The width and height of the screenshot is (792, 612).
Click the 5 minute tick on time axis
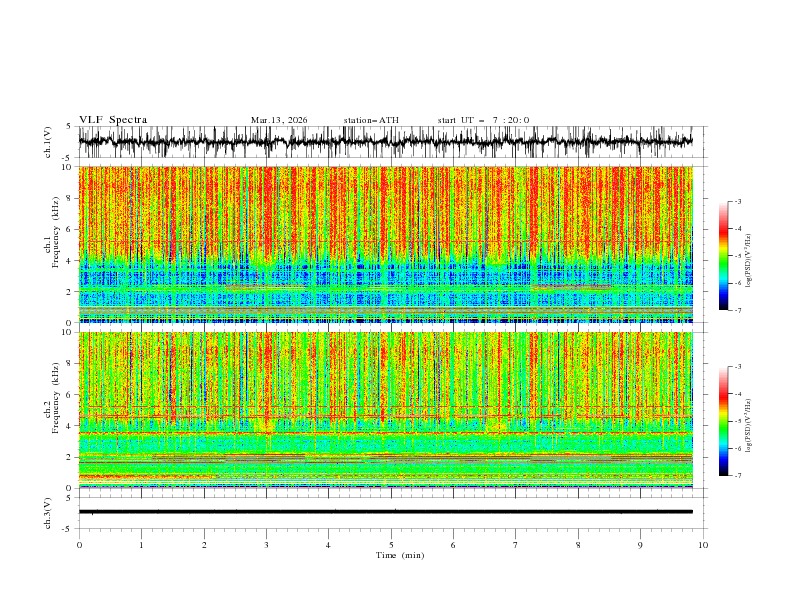tap(391, 545)
